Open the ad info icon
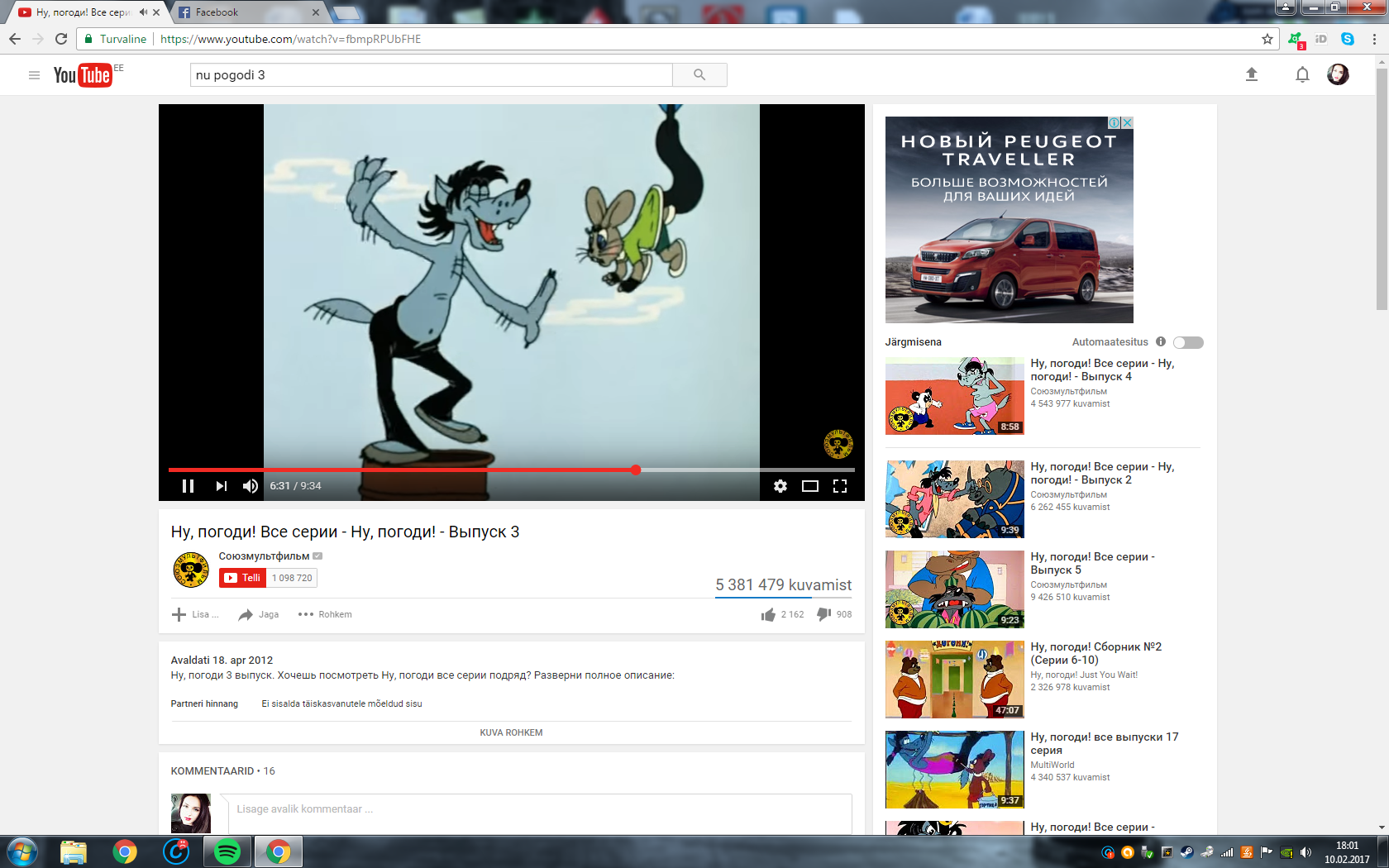The height and width of the screenshot is (868, 1389). [x=1115, y=122]
